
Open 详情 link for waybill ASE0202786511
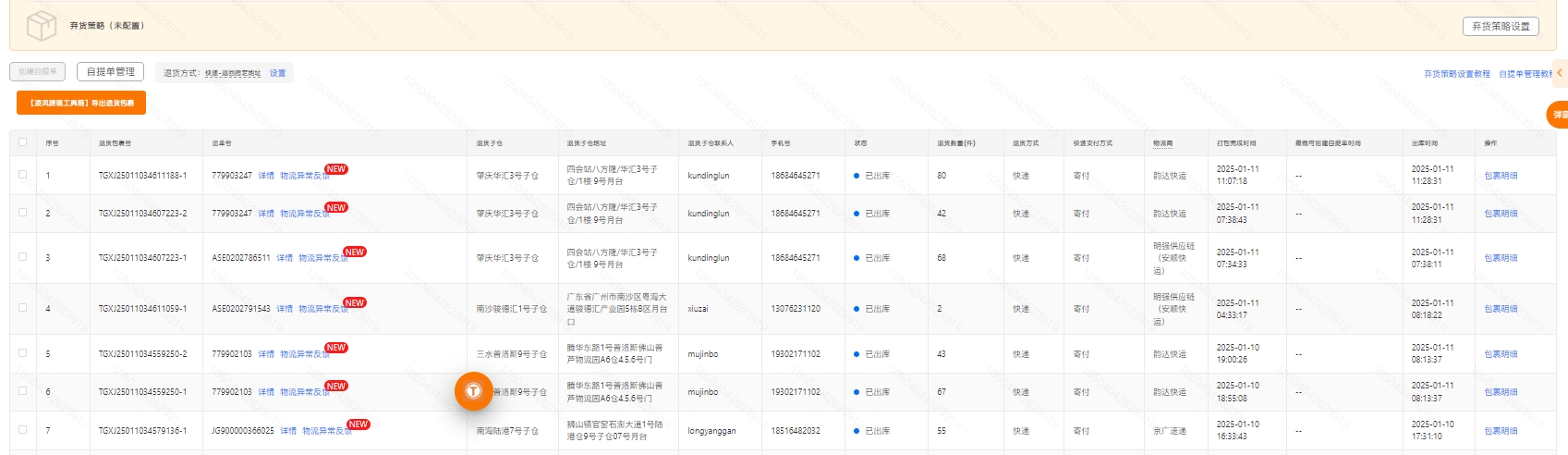click(x=285, y=258)
